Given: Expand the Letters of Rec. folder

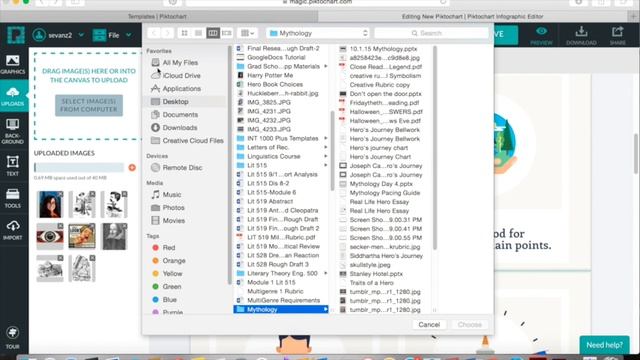Looking at the screenshot, I should [326, 147].
